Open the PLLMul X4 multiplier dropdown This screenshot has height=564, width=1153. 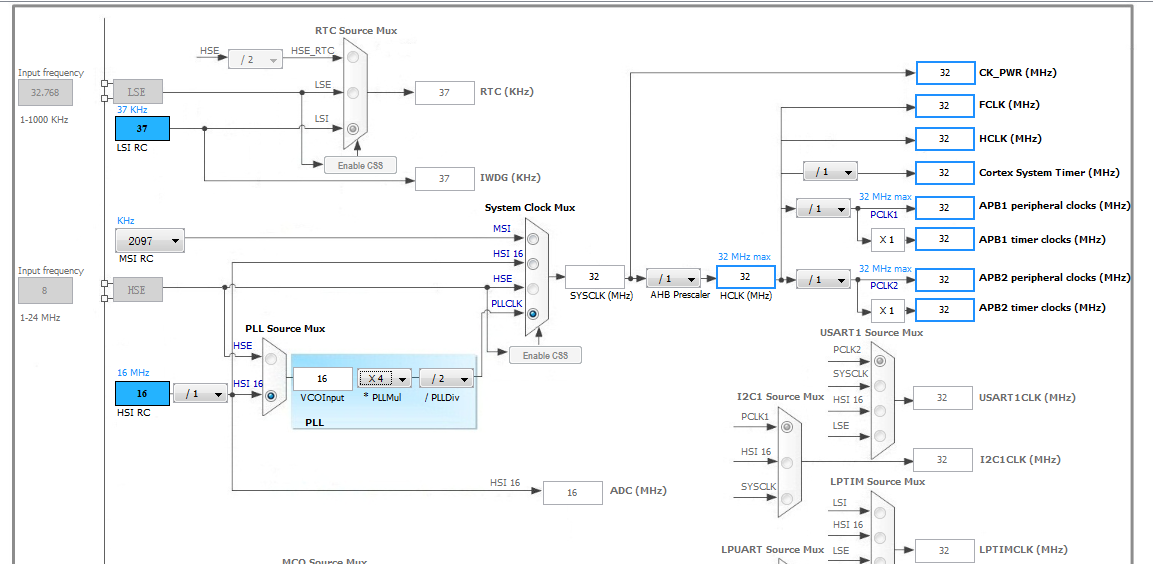(x=385, y=379)
